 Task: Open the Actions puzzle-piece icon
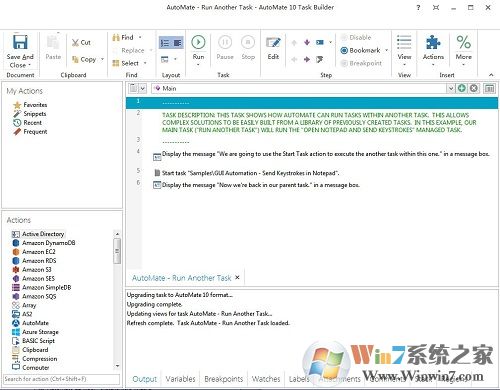[x=433, y=43]
